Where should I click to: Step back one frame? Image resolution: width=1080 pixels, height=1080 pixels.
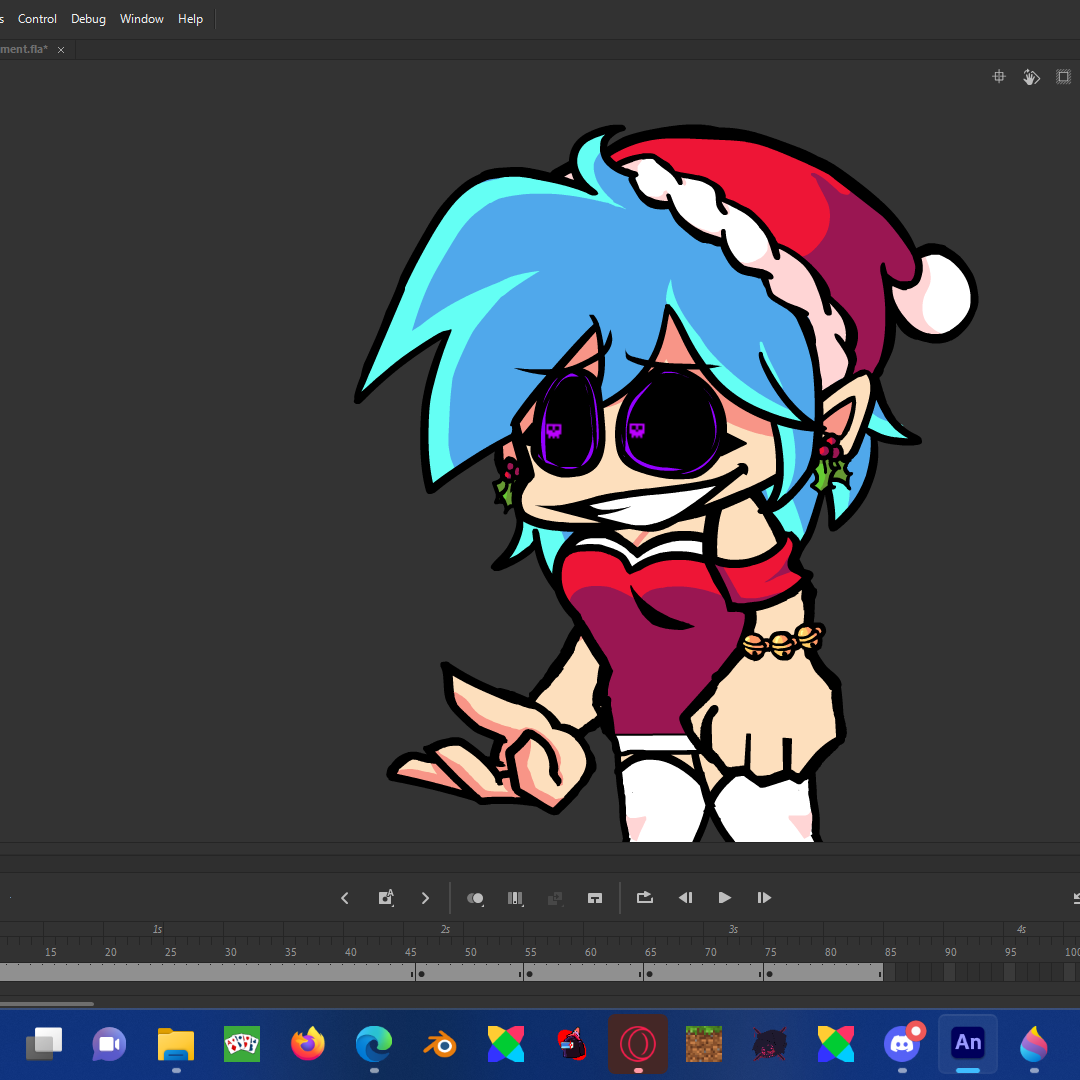[685, 897]
